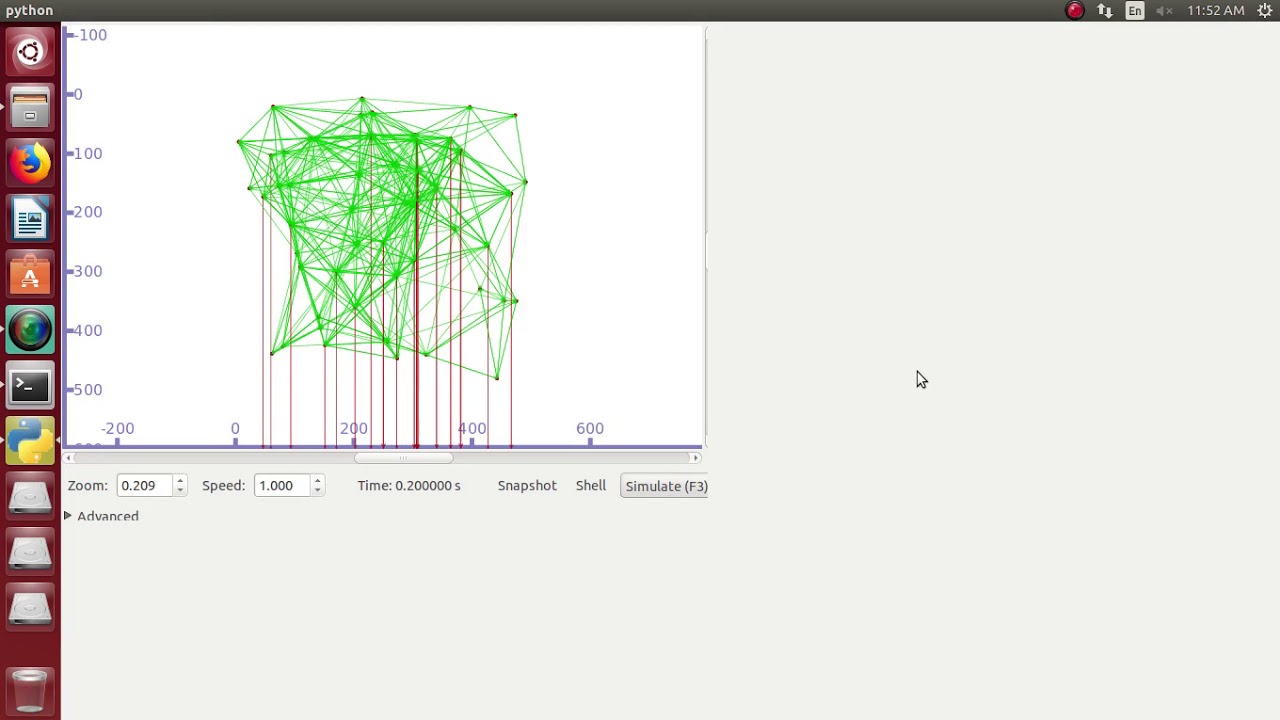This screenshot has height=720, width=1280.
Task: Open the muted sound volume indicator
Action: click(1164, 11)
